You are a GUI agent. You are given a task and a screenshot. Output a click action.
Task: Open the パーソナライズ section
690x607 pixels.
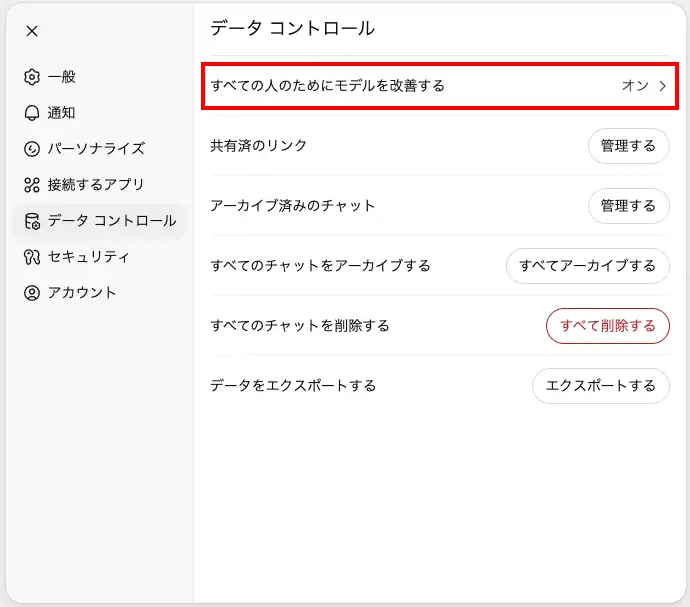coord(100,149)
